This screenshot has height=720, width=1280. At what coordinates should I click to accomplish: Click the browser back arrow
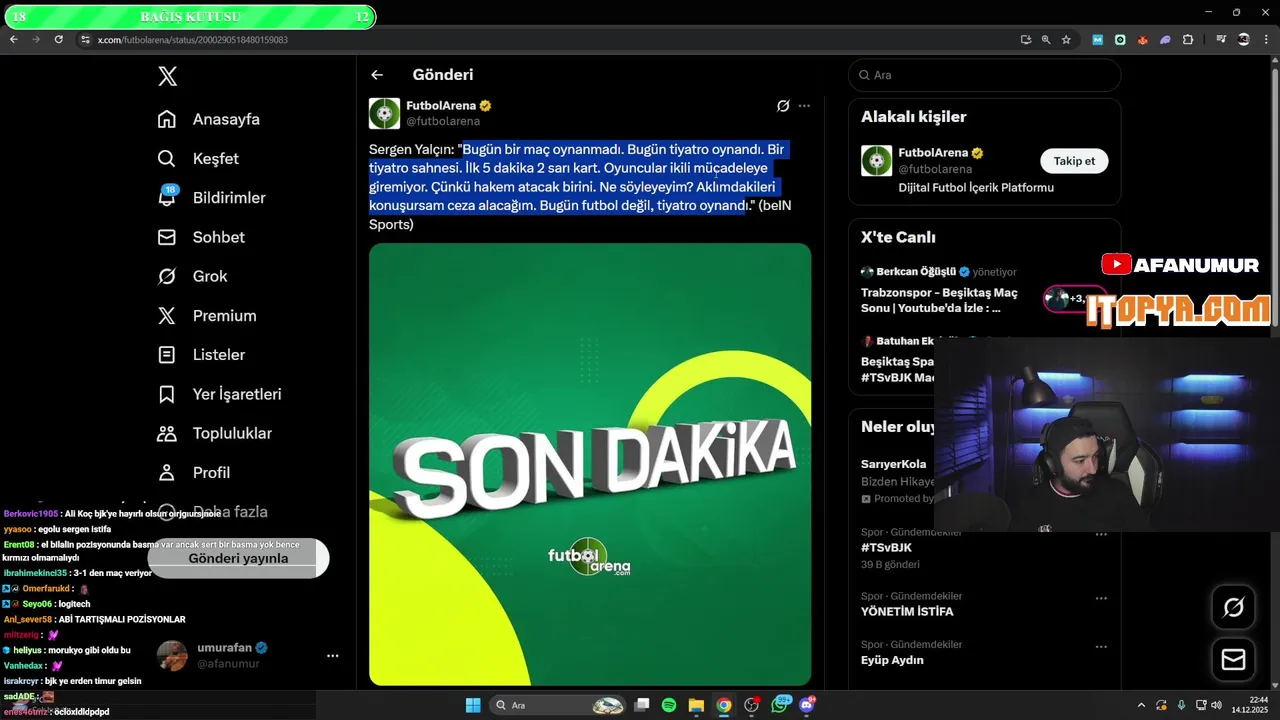pos(14,39)
